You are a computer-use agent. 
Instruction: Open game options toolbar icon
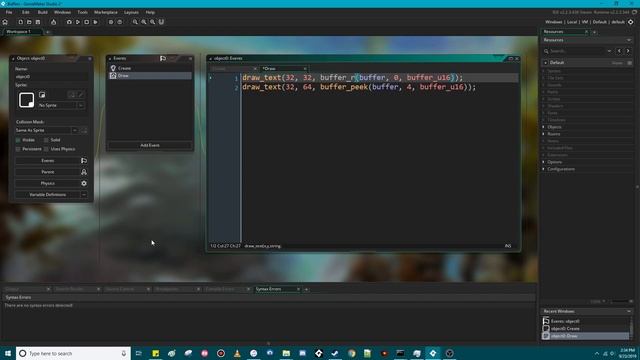coord(111,22)
